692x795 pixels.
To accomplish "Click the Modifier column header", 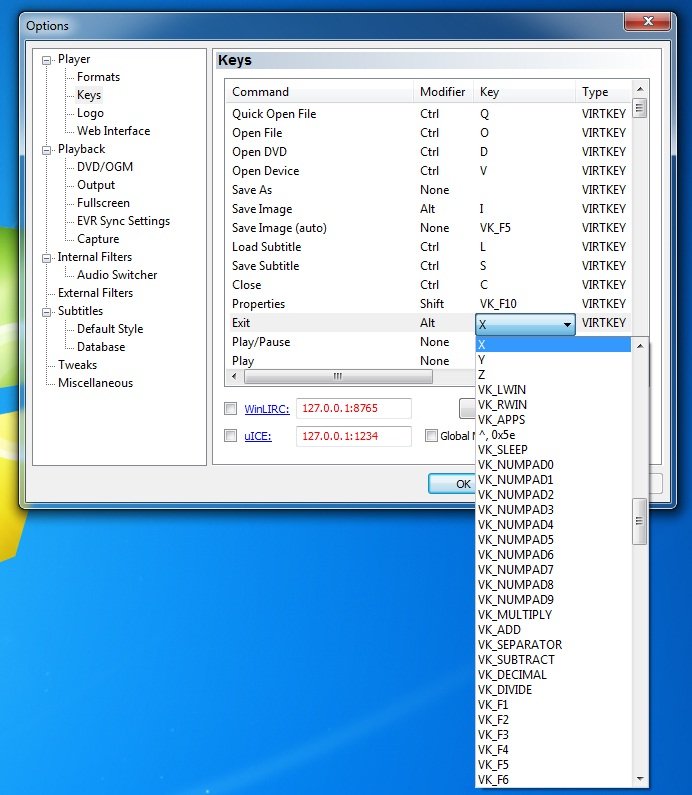I will pyautogui.click(x=444, y=92).
